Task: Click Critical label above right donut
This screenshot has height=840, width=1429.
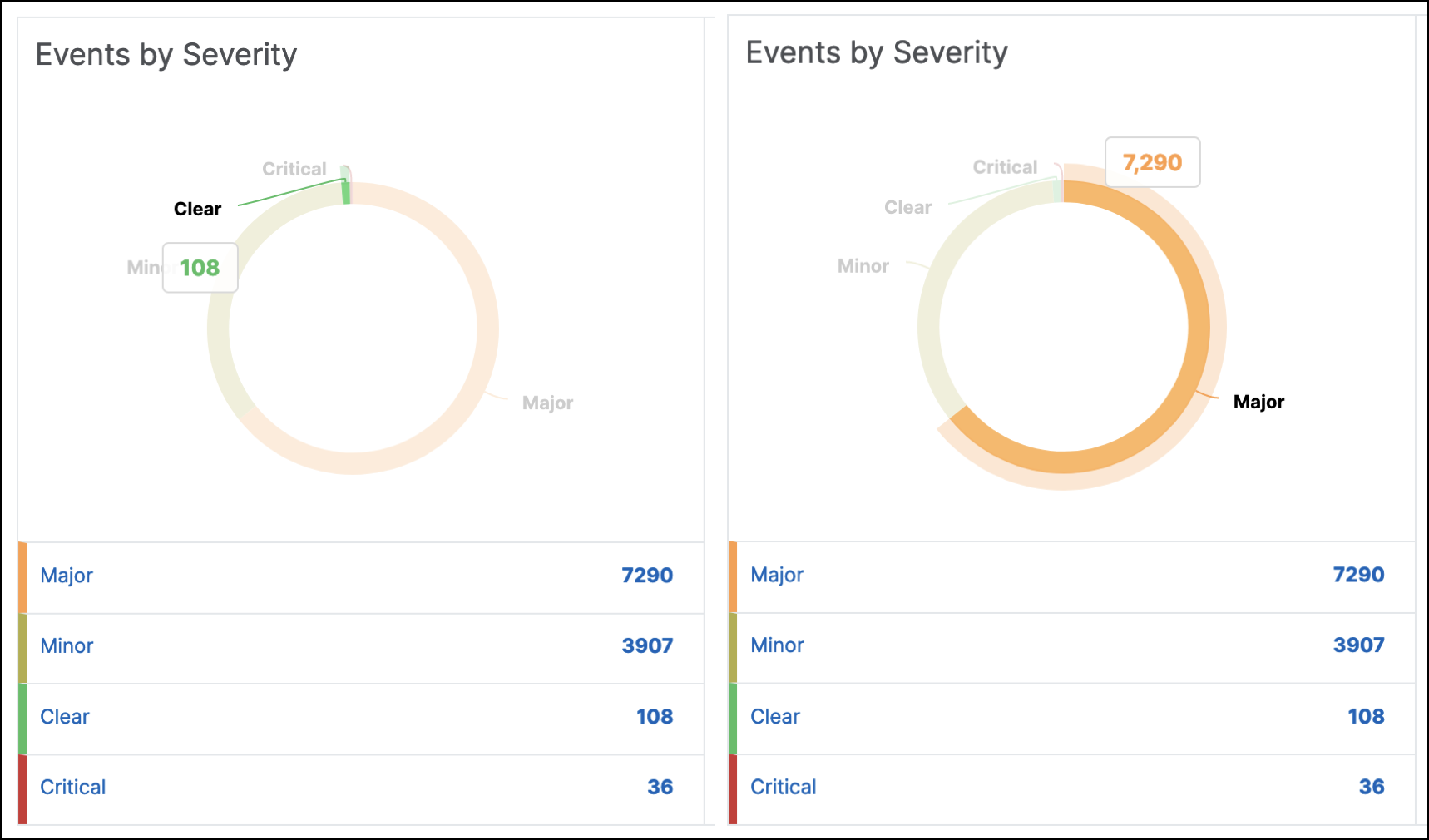Action: pos(1005,167)
